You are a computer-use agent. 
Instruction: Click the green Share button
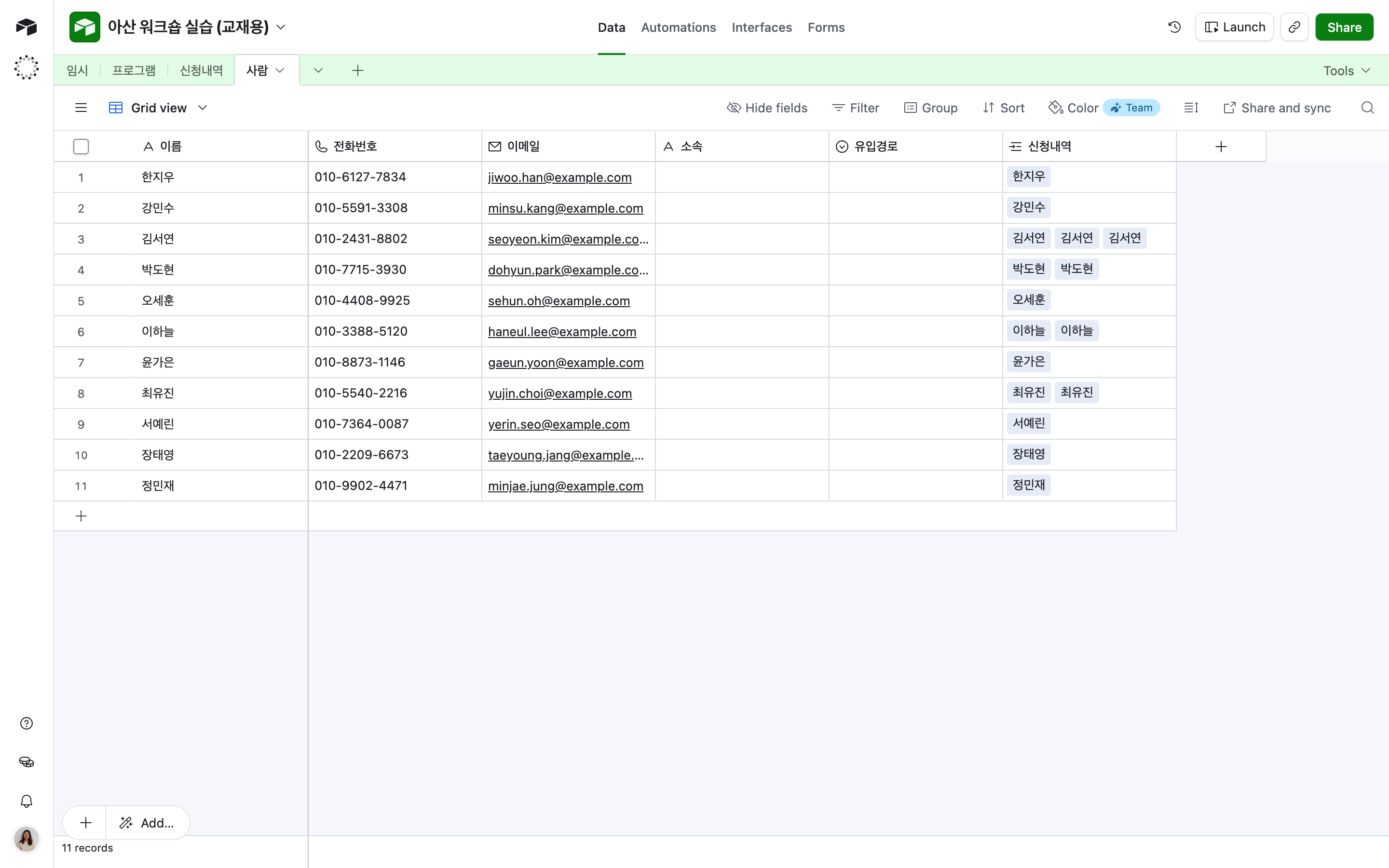coord(1344,27)
